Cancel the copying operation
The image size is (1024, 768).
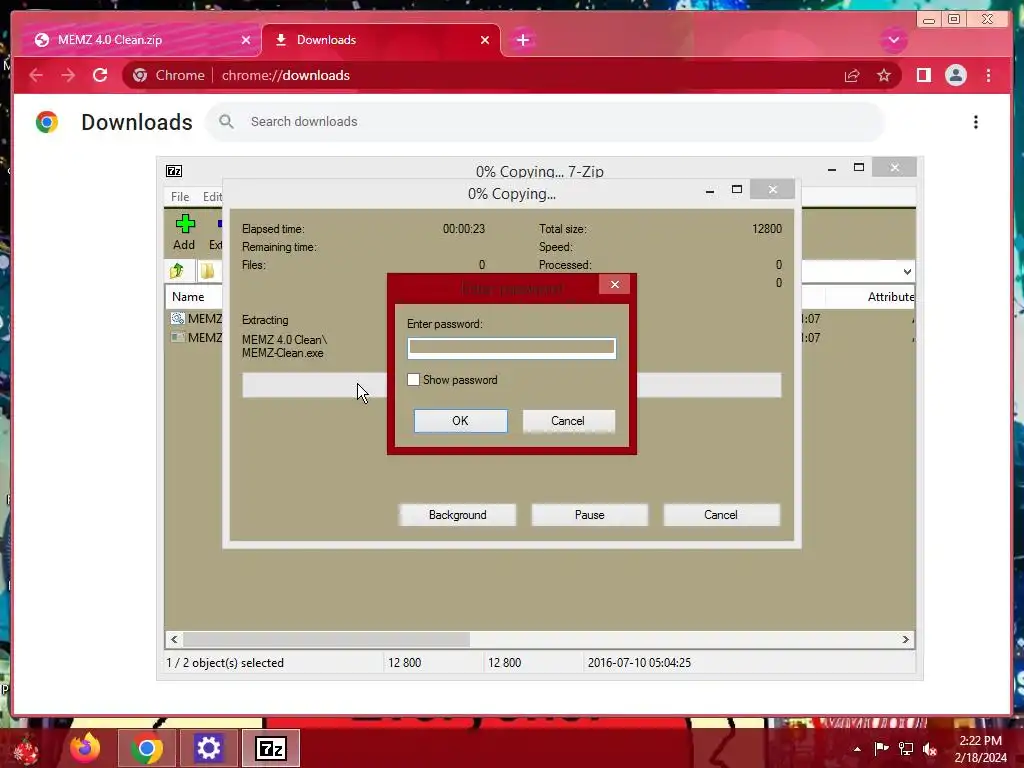pos(721,515)
